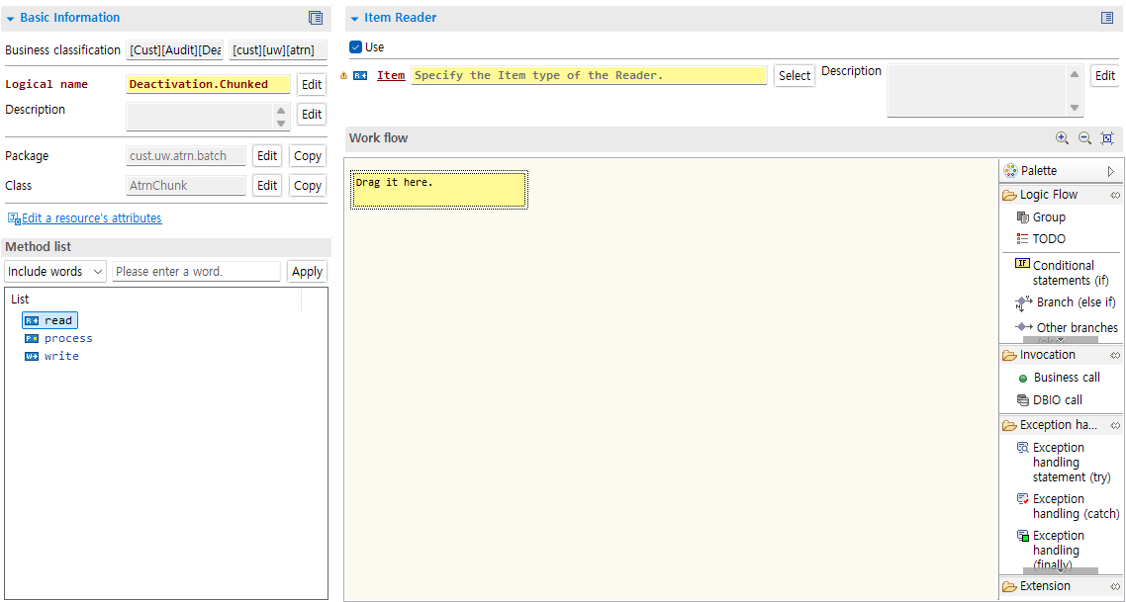1126x602 pixels.
Task: Select the process method in list
Action: pyautogui.click(x=67, y=338)
